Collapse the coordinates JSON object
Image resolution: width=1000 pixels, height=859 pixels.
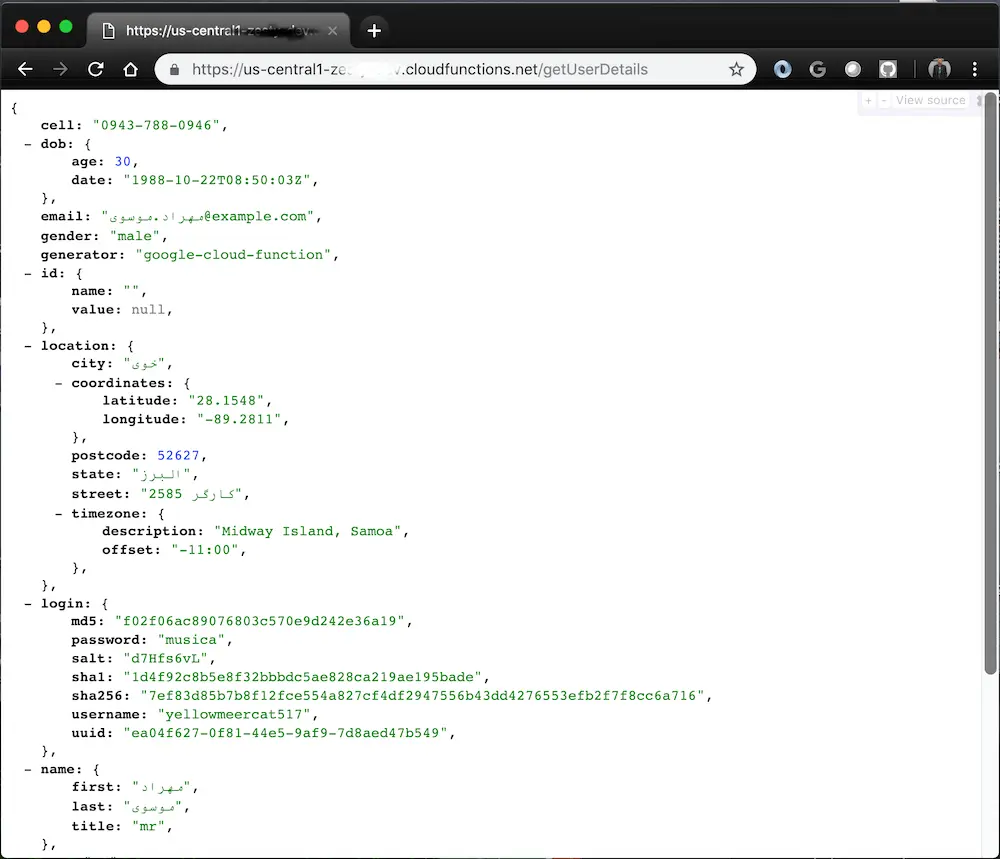coord(58,382)
